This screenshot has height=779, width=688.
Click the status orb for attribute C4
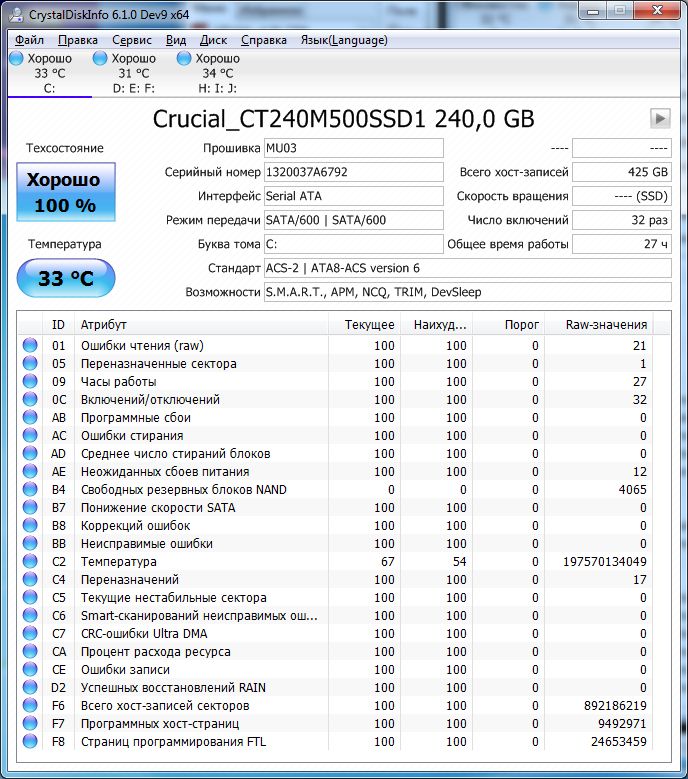(x=30, y=579)
